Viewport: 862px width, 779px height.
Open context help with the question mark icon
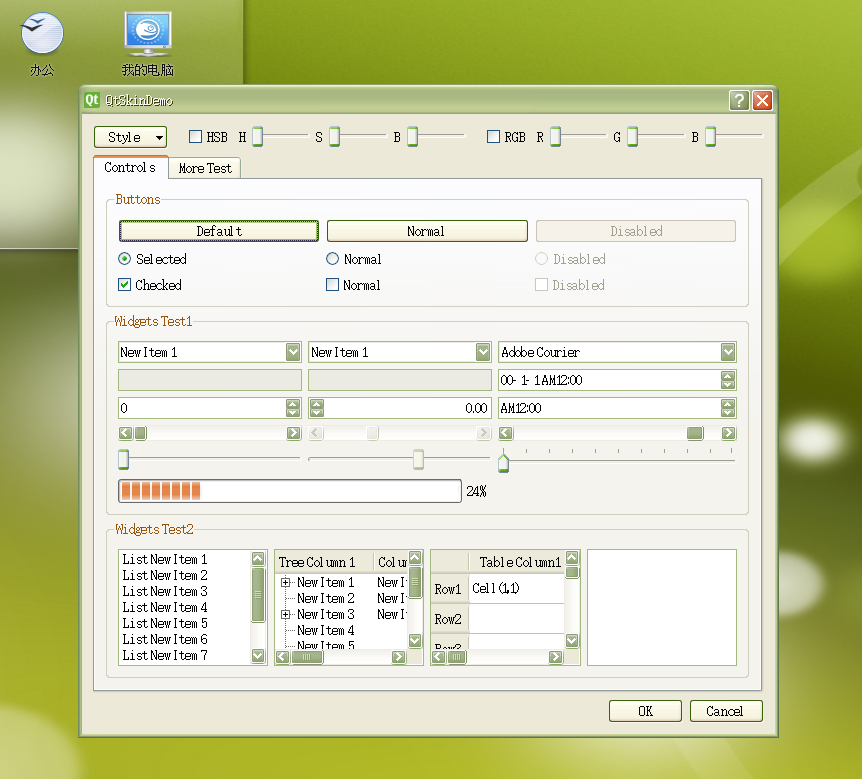click(x=737, y=100)
